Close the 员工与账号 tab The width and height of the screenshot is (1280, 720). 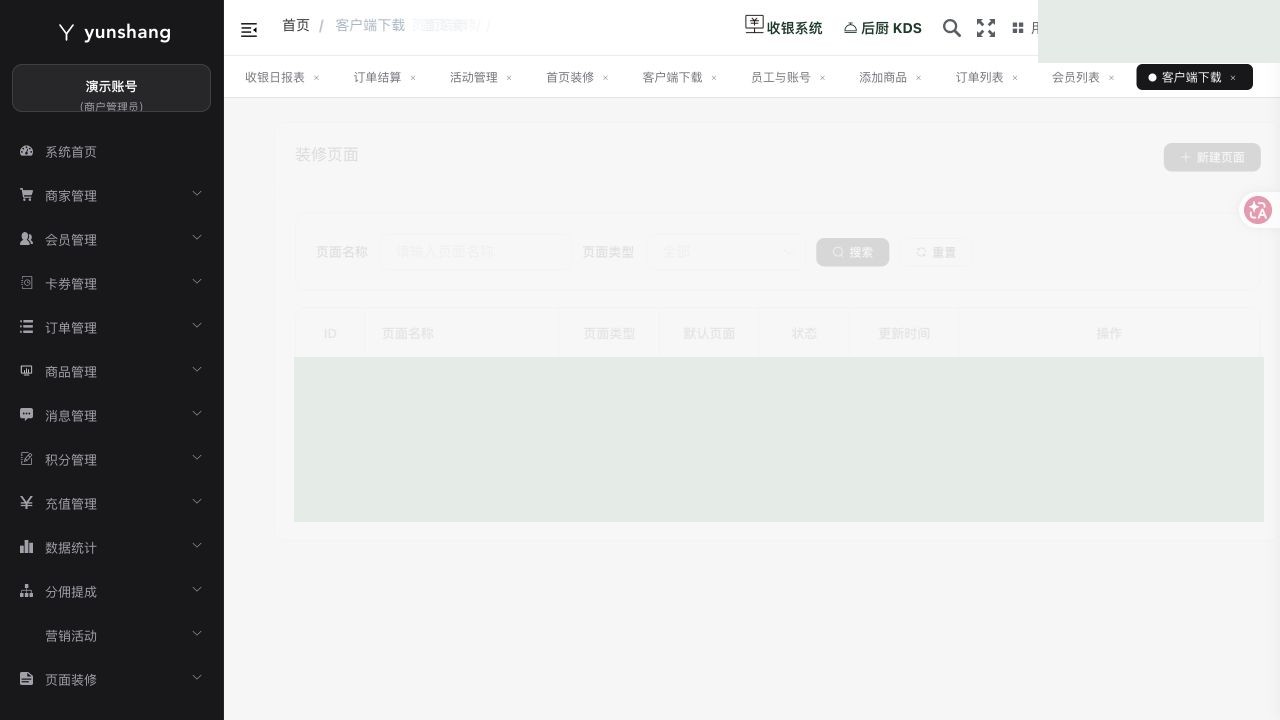tap(823, 78)
